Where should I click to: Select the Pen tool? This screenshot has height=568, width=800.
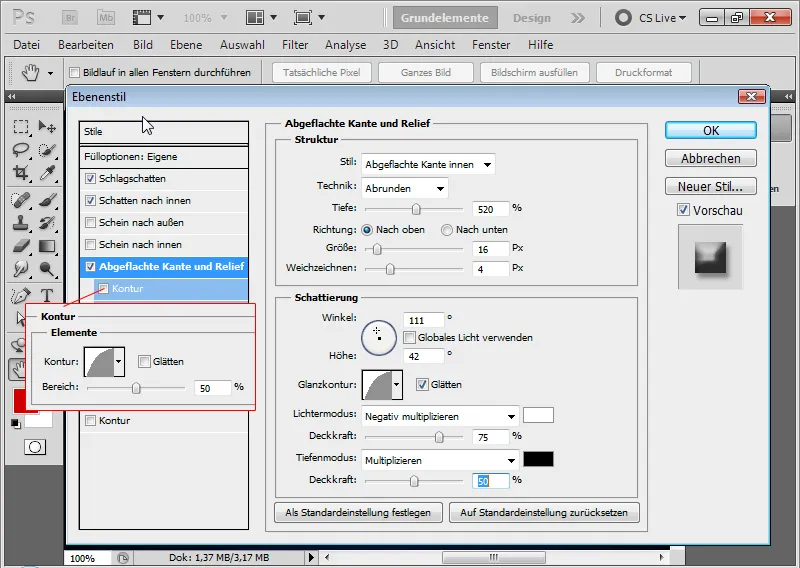21,295
